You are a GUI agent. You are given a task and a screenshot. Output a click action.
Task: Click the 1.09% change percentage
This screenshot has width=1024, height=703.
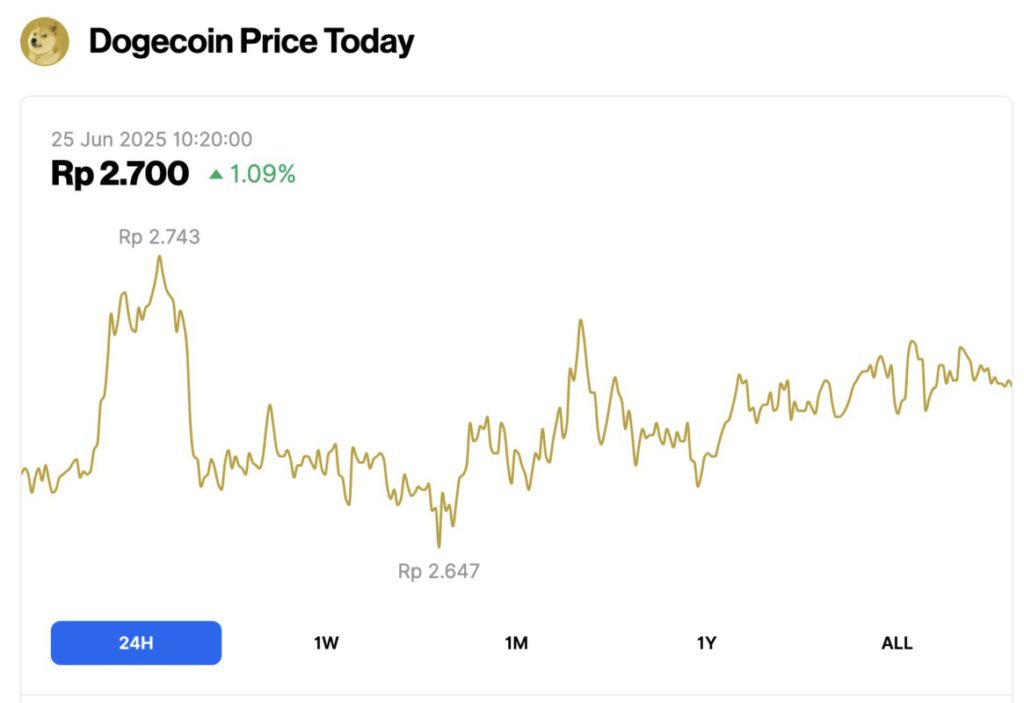(260, 174)
